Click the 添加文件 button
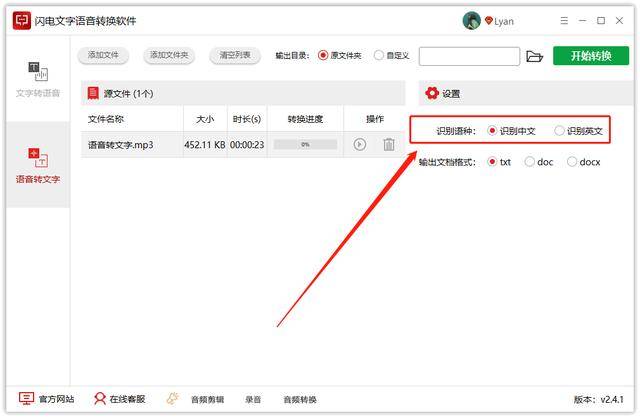Viewport: 640px width, 418px height. click(x=104, y=56)
